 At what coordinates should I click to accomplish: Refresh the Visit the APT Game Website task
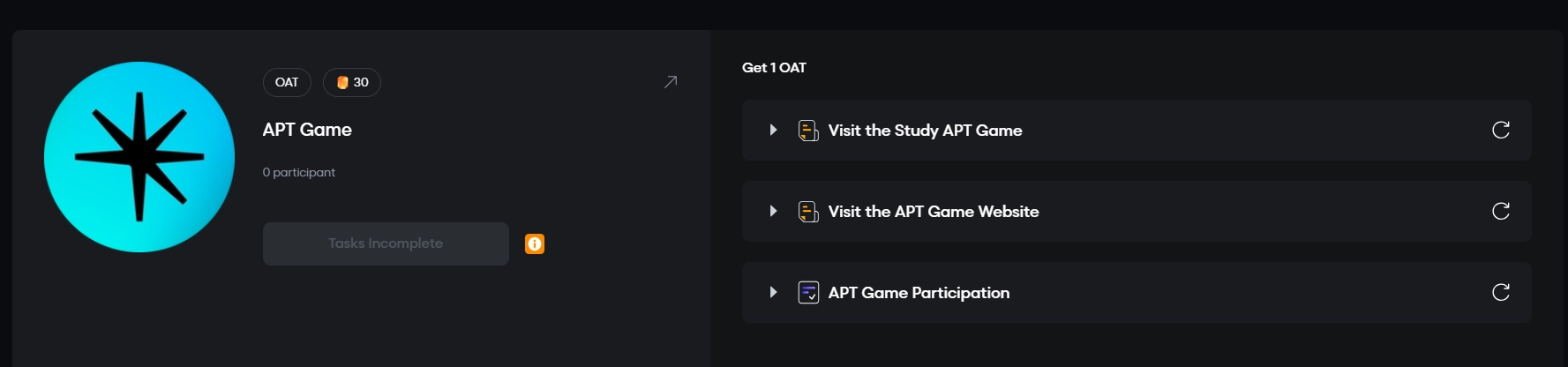tap(1500, 211)
